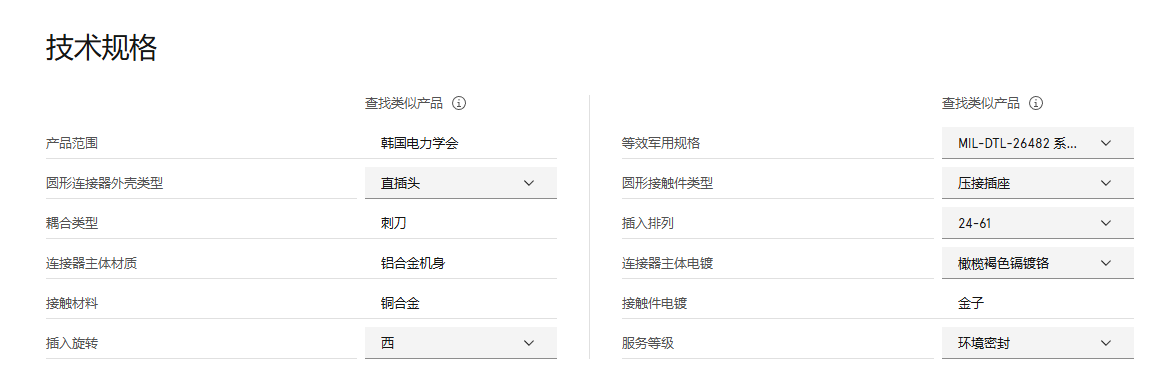
Task: Click the info icon above the MIL-DTL-26482 dropdown
Action: point(1036,104)
